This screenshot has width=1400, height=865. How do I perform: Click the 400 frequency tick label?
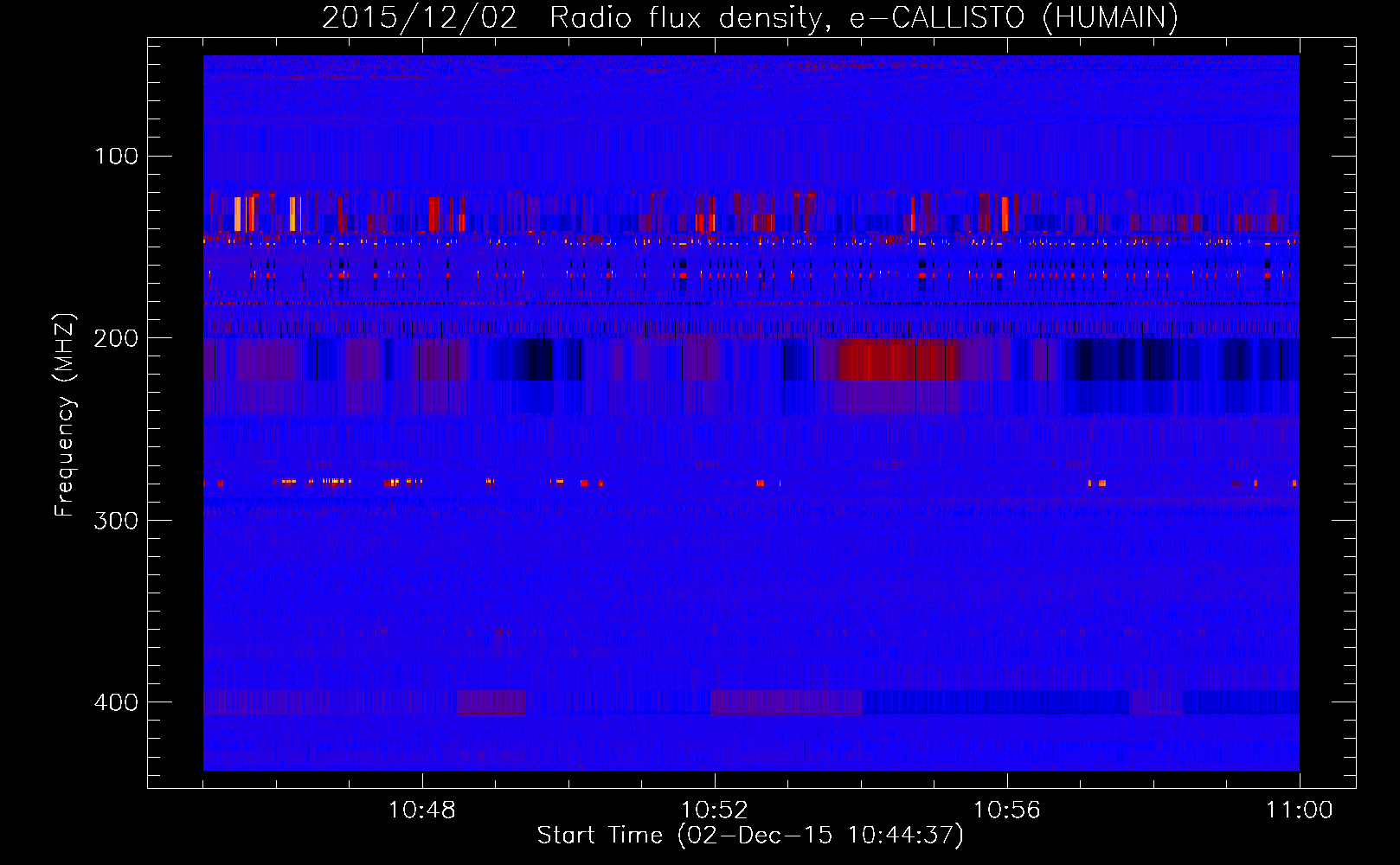pyautogui.click(x=117, y=702)
